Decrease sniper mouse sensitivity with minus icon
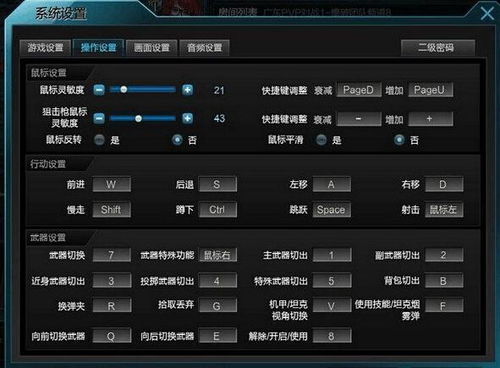This screenshot has height=368, width=500. pos(99,118)
